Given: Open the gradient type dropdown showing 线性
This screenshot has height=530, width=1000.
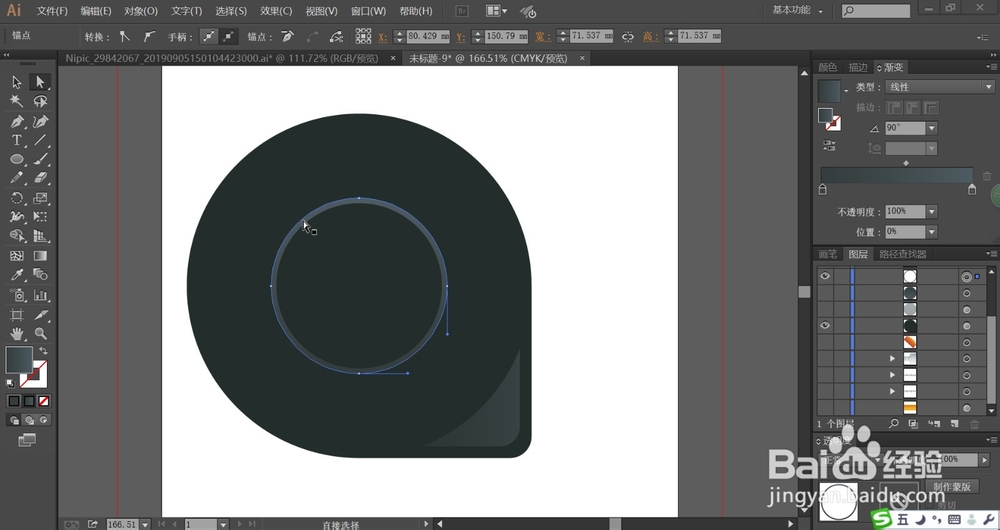Looking at the screenshot, I should tap(940, 87).
